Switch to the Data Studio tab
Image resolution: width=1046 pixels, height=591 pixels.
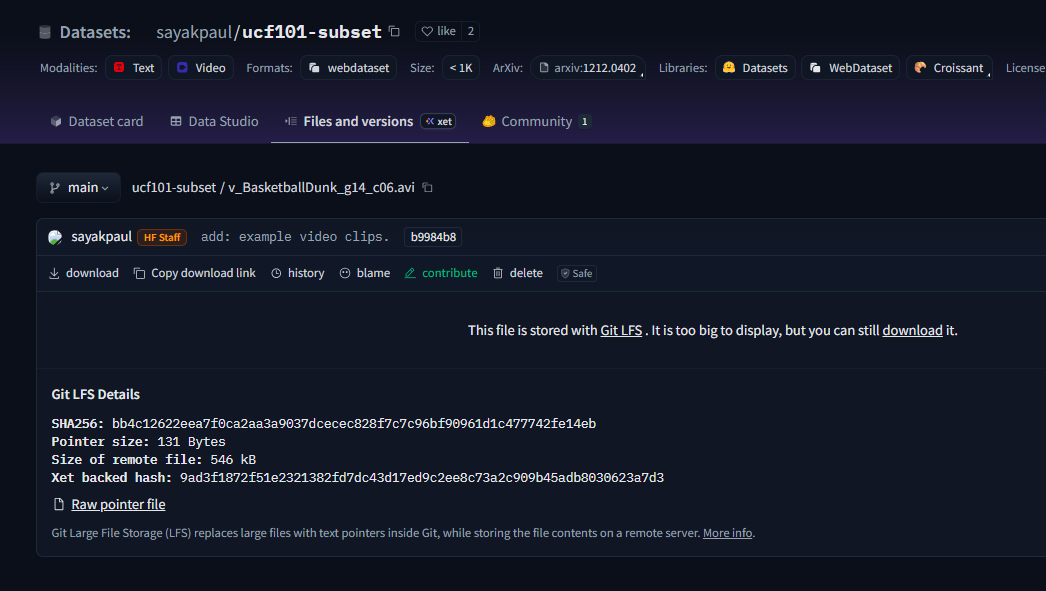(214, 121)
